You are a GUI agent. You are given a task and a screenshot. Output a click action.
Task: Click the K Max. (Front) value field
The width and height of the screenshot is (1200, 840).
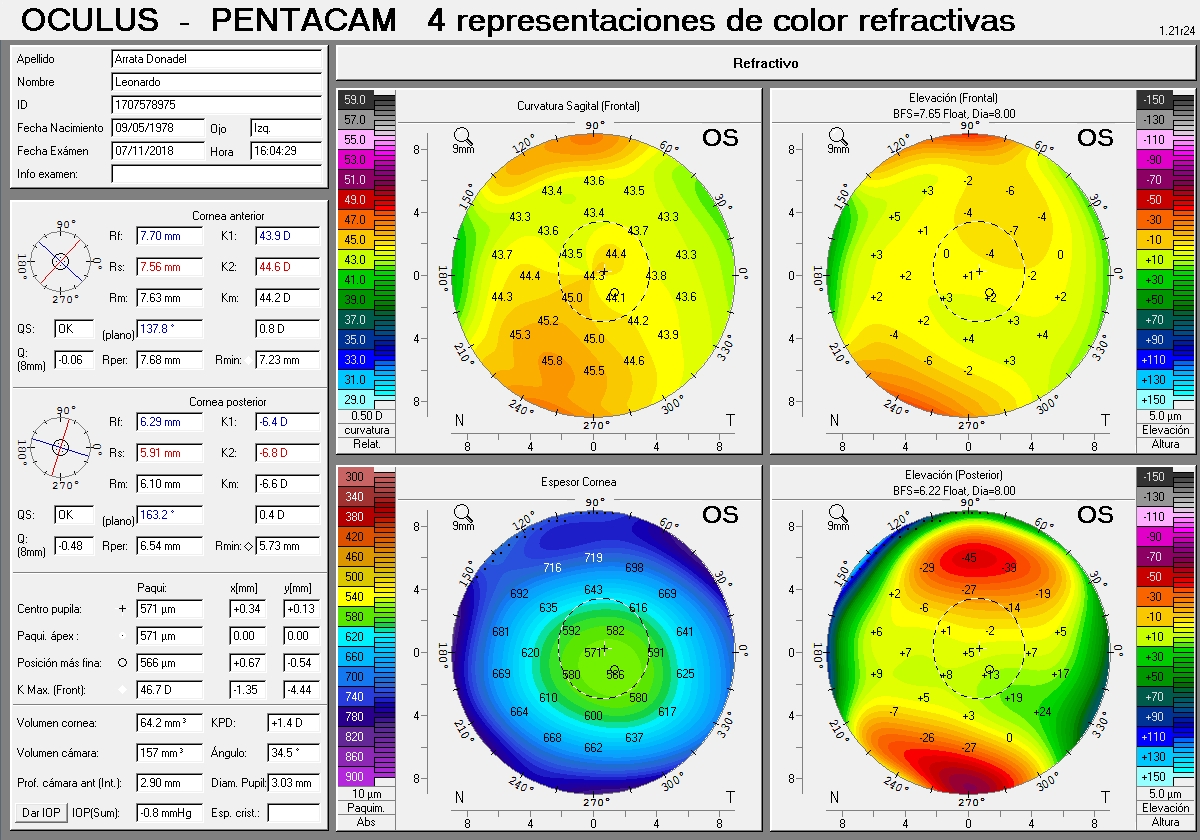(169, 690)
